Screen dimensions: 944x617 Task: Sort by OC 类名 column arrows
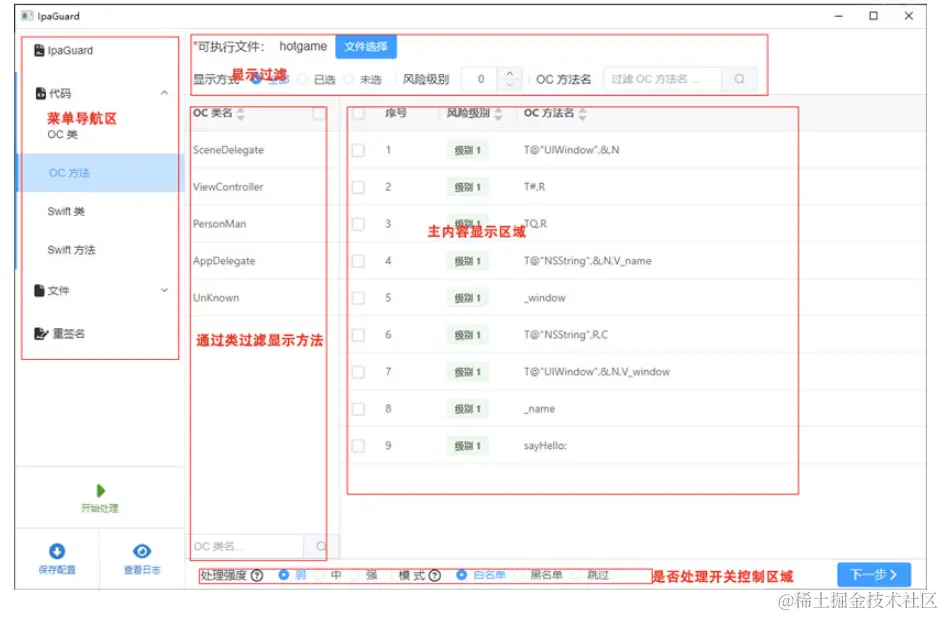pos(240,114)
